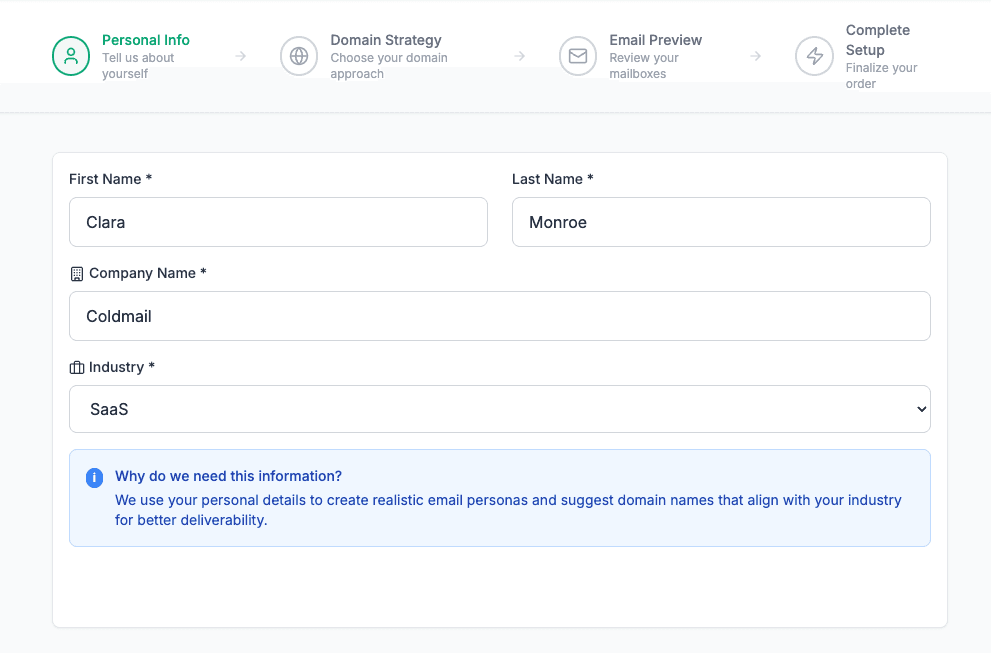Click arrow between Domain Strategy and Email Preview
The image size is (991, 653).
520,56
